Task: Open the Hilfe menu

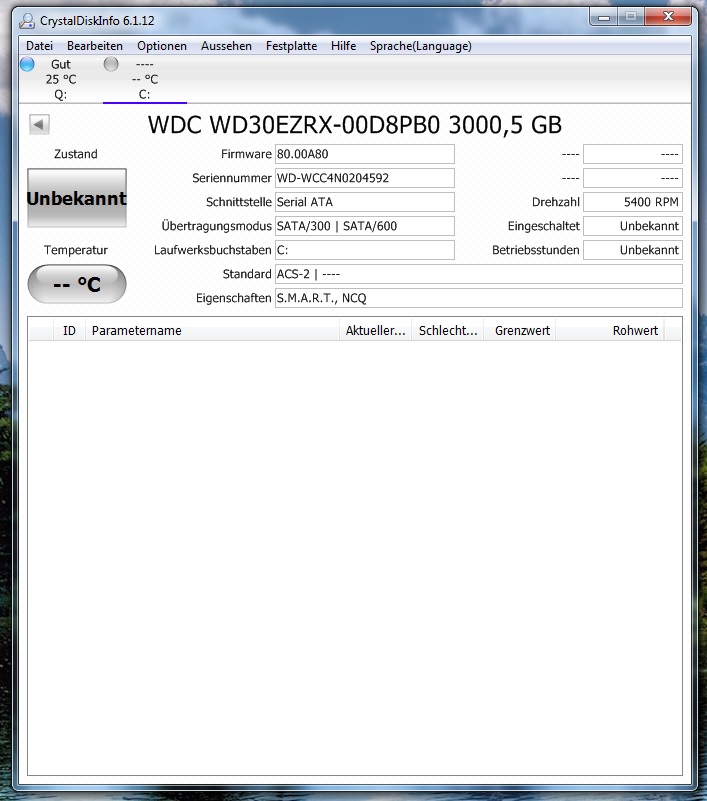Action: [343, 46]
